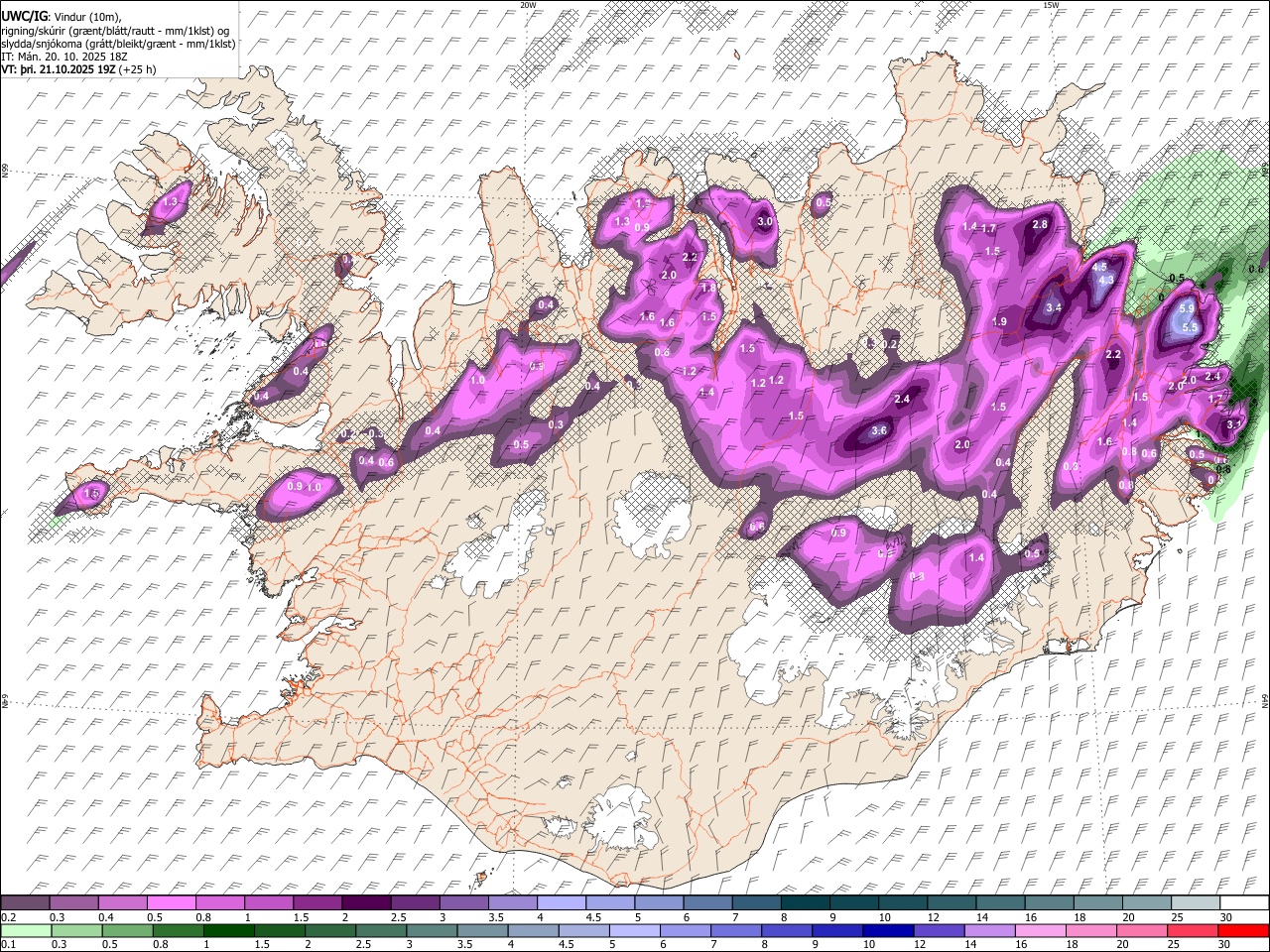Click the 3.0 snowfall value on the map

(765, 222)
